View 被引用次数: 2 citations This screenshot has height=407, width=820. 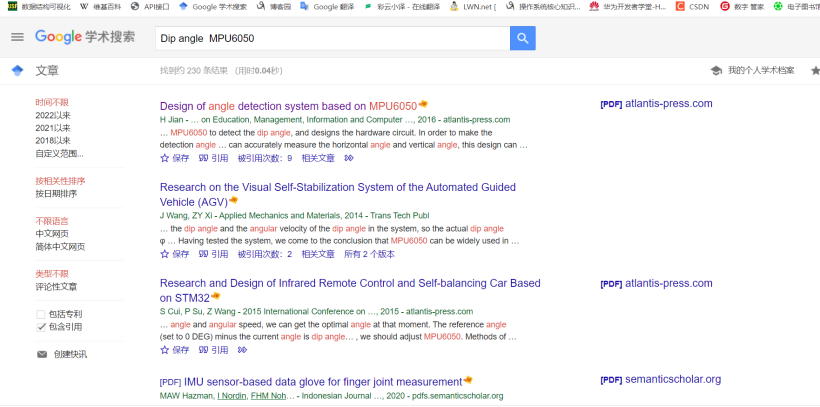tap(265, 254)
